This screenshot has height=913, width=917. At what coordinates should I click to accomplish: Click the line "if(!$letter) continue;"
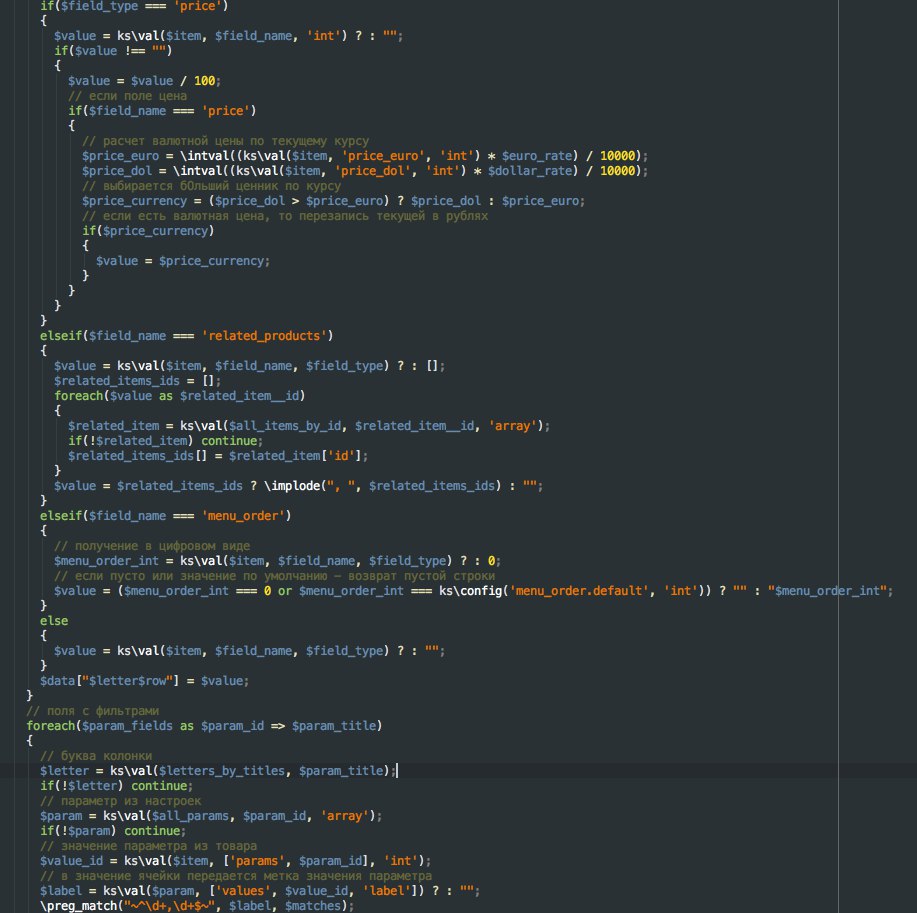click(116, 786)
